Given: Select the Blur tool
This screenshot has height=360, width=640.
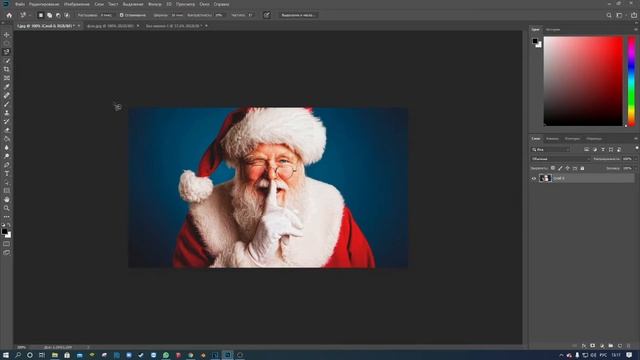Looking at the screenshot, I should [x=7, y=147].
